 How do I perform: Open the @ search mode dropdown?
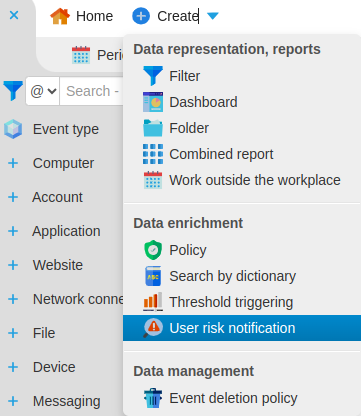coord(43,91)
